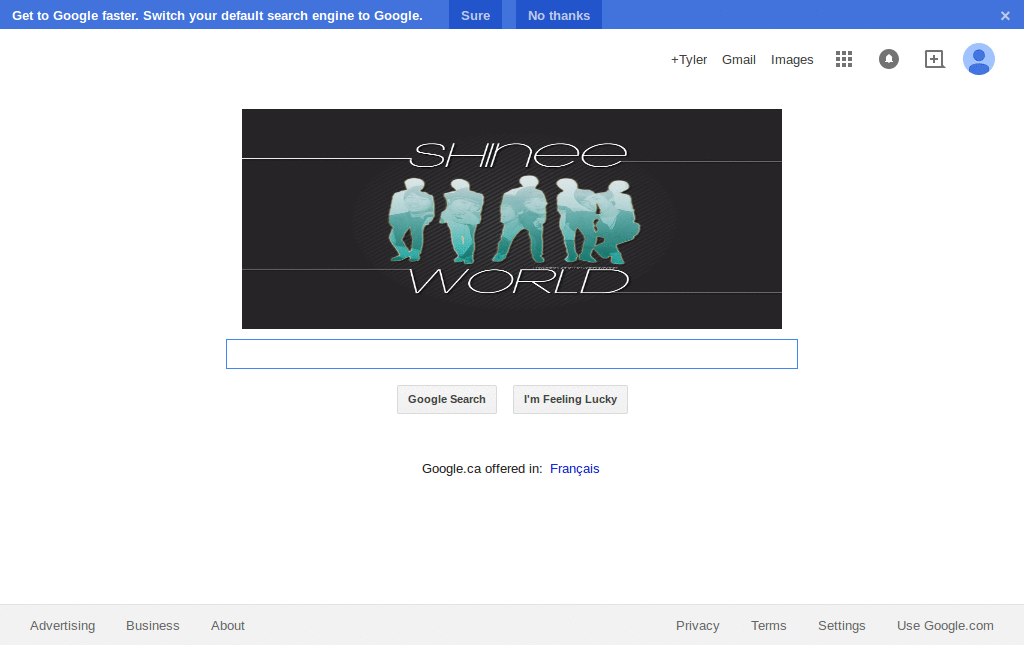
Task: Click the Share plus-box icon
Action: (x=935, y=59)
